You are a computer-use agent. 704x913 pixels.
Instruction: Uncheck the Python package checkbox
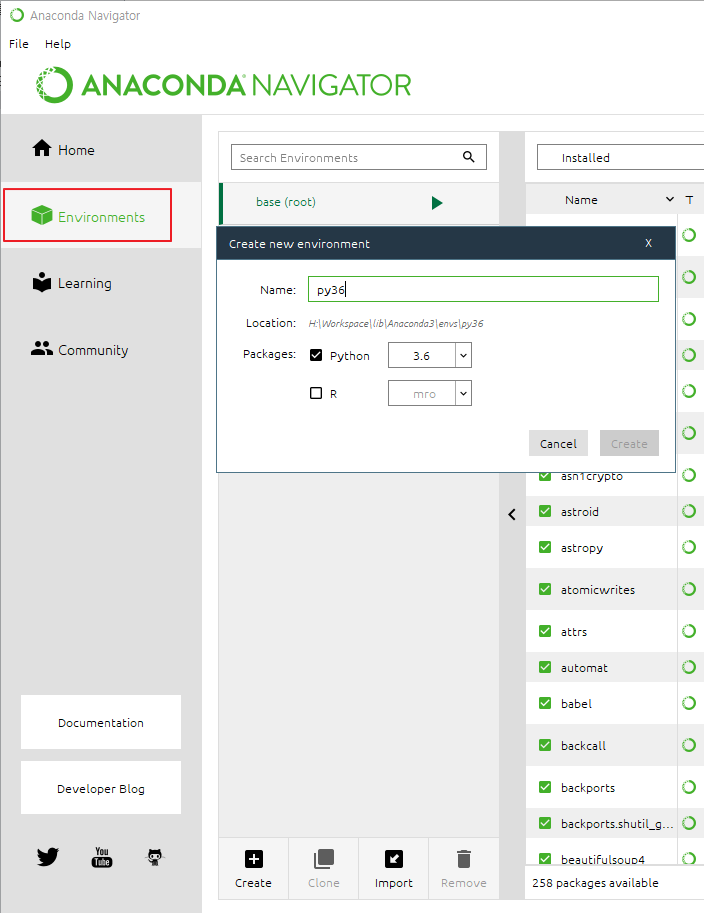pyautogui.click(x=316, y=355)
